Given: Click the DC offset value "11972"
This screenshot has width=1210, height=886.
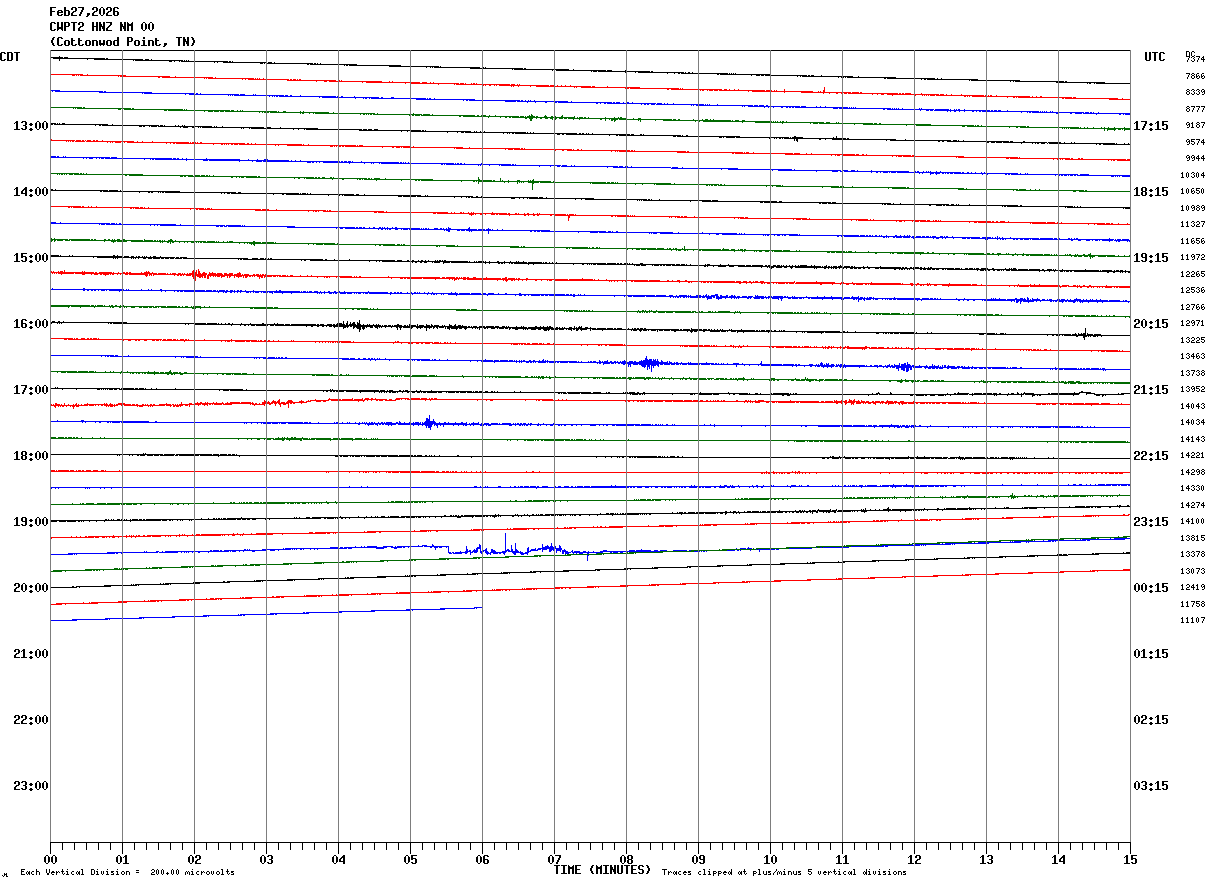Looking at the screenshot, I should point(1192,257).
